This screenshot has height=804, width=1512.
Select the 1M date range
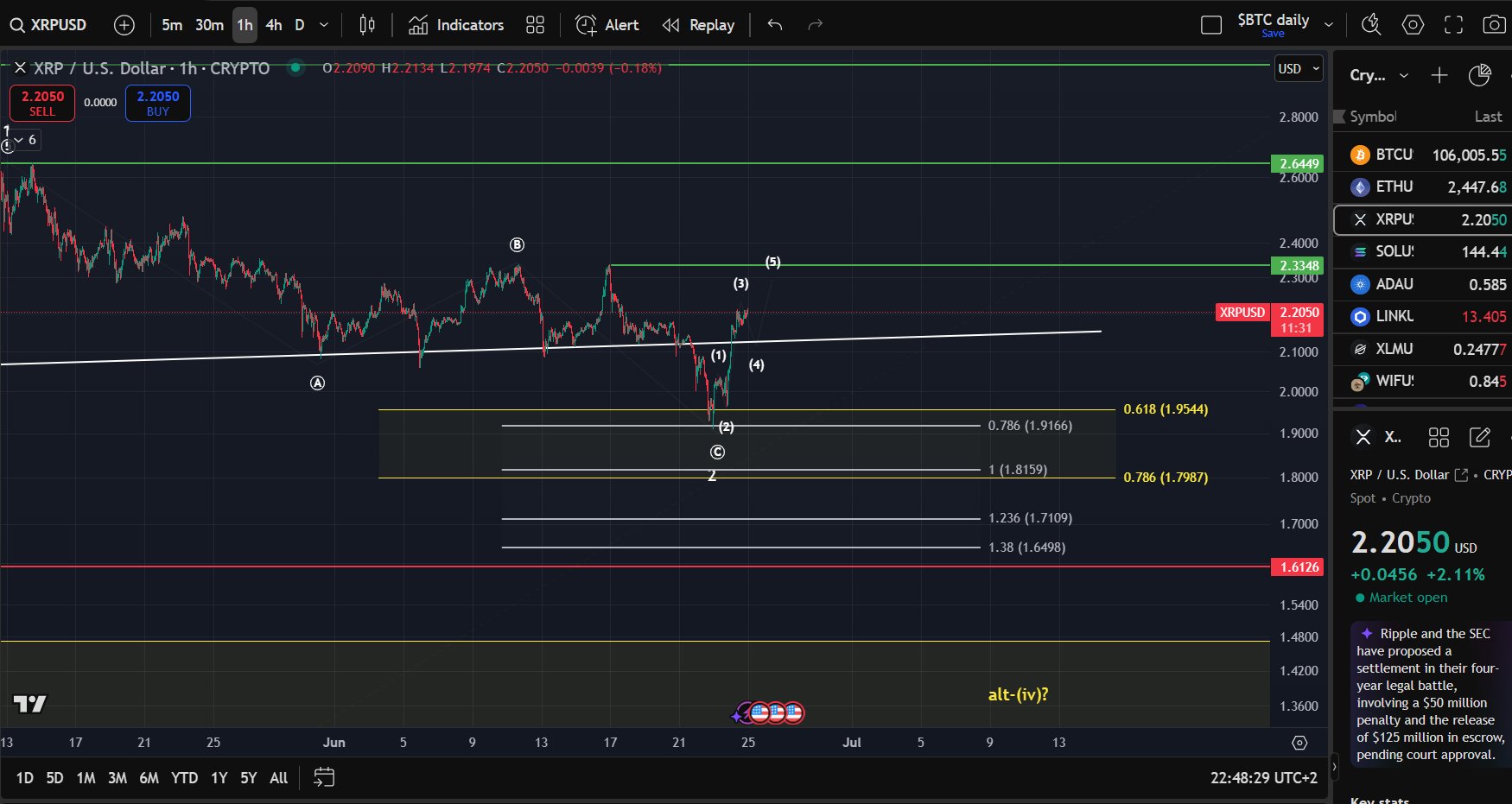click(x=86, y=778)
